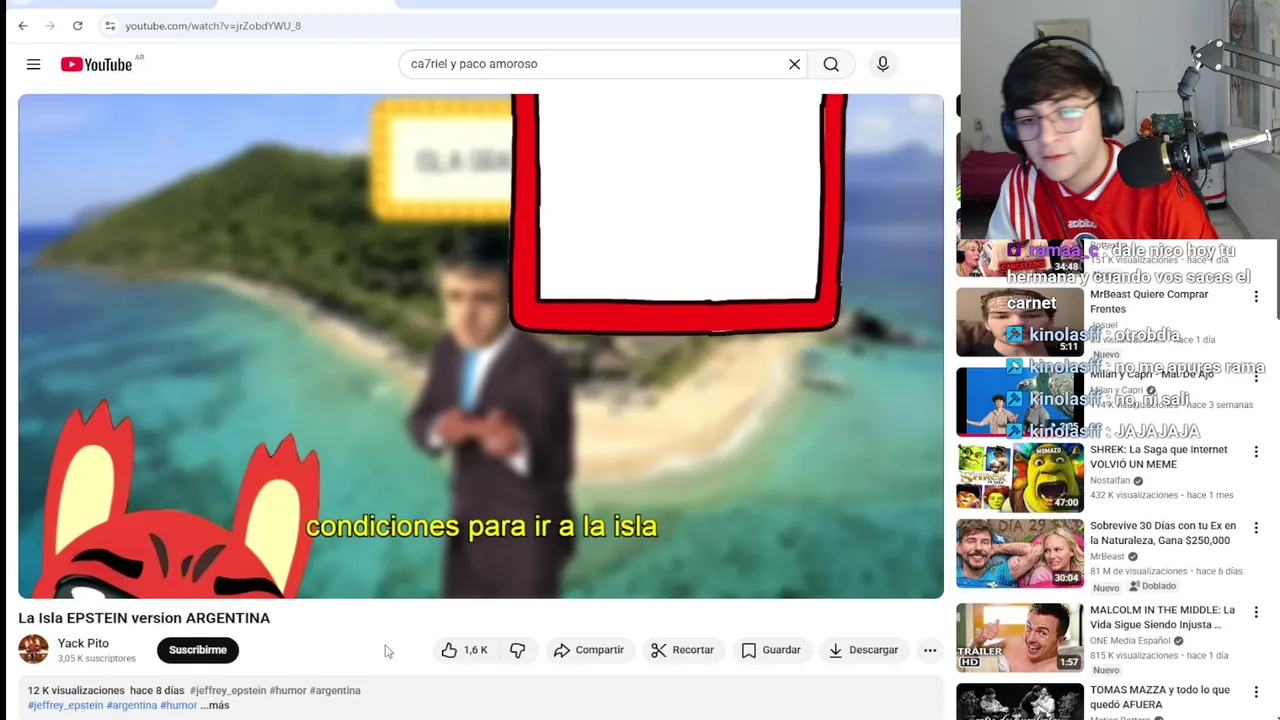1280x720 pixels.
Task: Open the Malcolm trailer 1:57 thumbnail
Action: [x=1019, y=637]
